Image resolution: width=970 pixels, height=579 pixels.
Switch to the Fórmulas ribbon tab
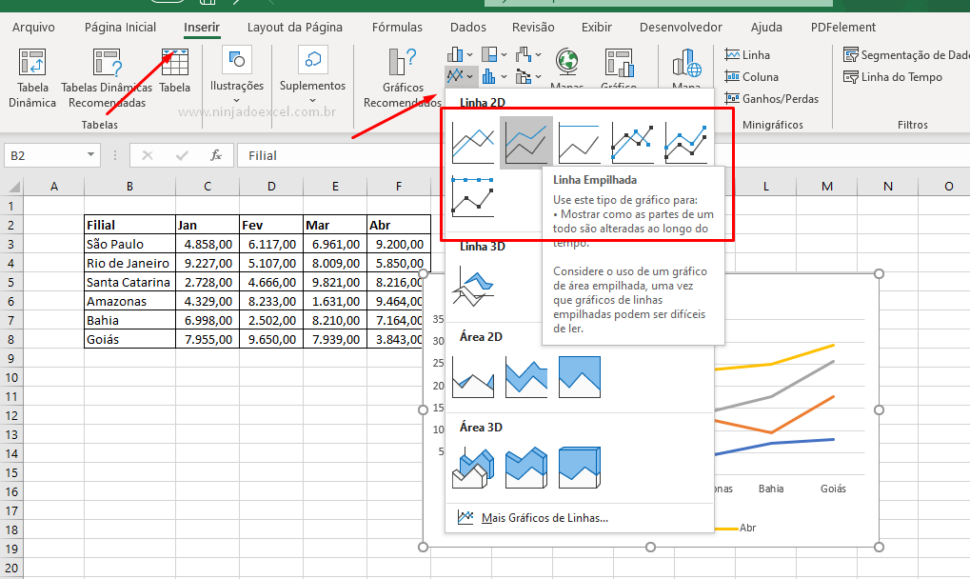tap(396, 27)
